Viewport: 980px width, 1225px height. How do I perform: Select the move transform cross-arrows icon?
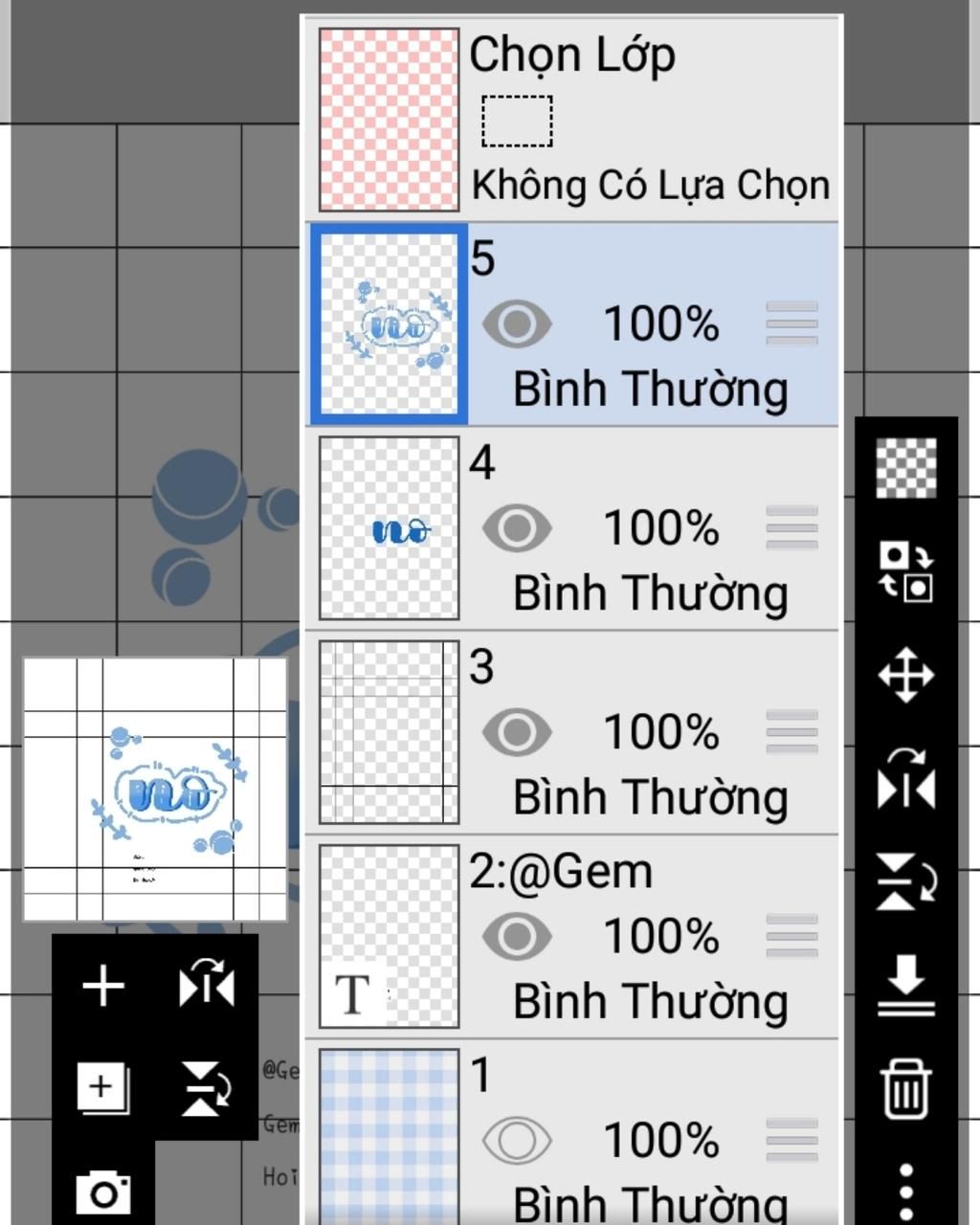click(905, 676)
